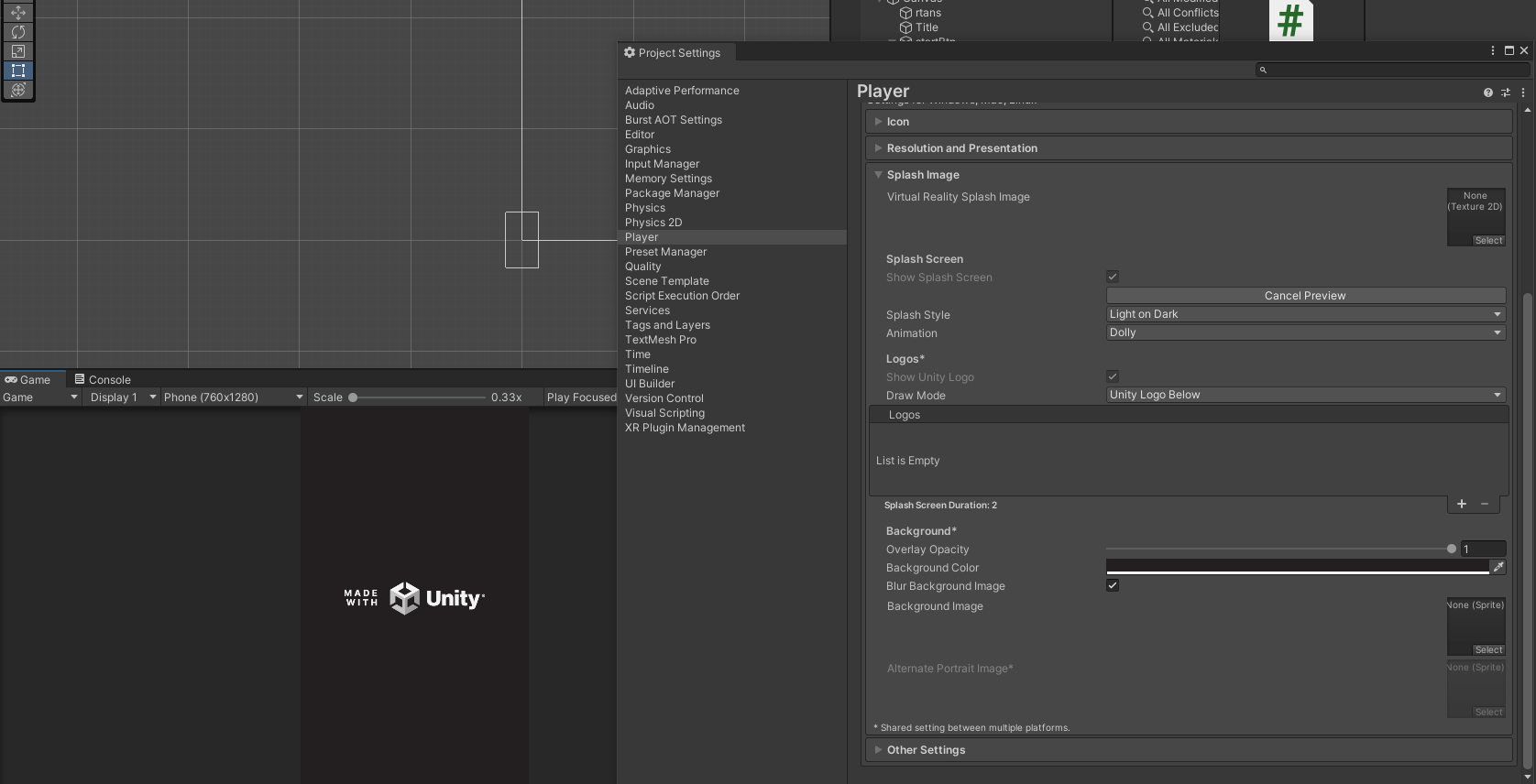Image resolution: width=1536 pixels, height=784 pixels.
Task: Select Tags and Layers category
Action: point(667,325)
